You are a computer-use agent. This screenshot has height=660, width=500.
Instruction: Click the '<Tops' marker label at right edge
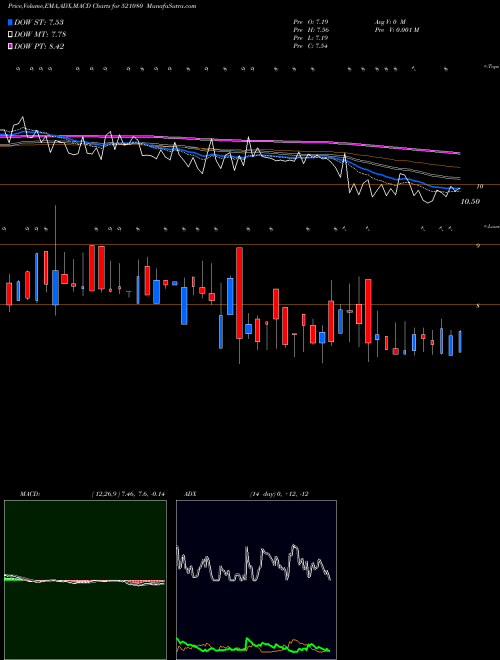[x=491, y=67]
